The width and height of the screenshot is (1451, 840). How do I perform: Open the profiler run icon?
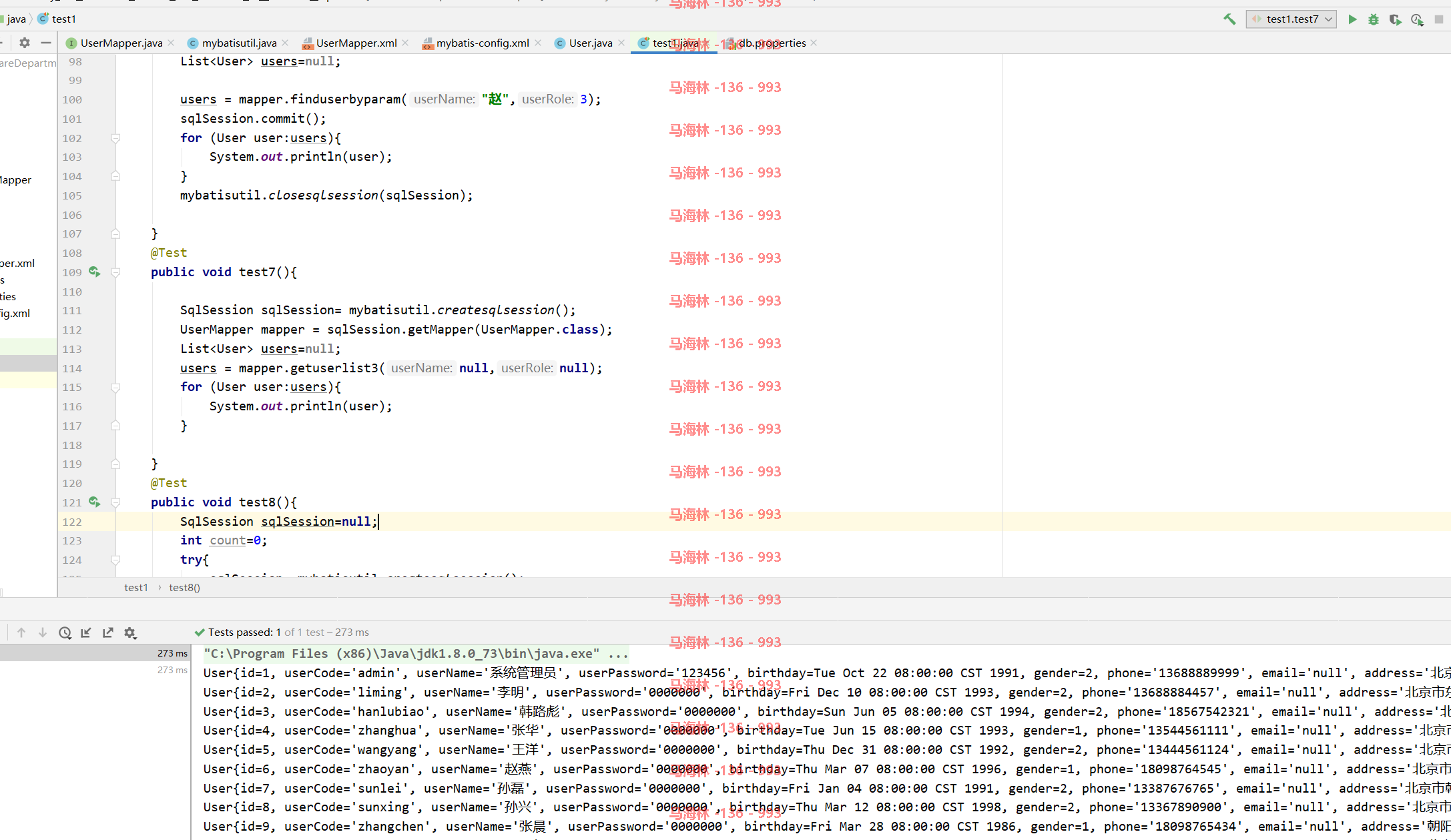coord(1417,19)
